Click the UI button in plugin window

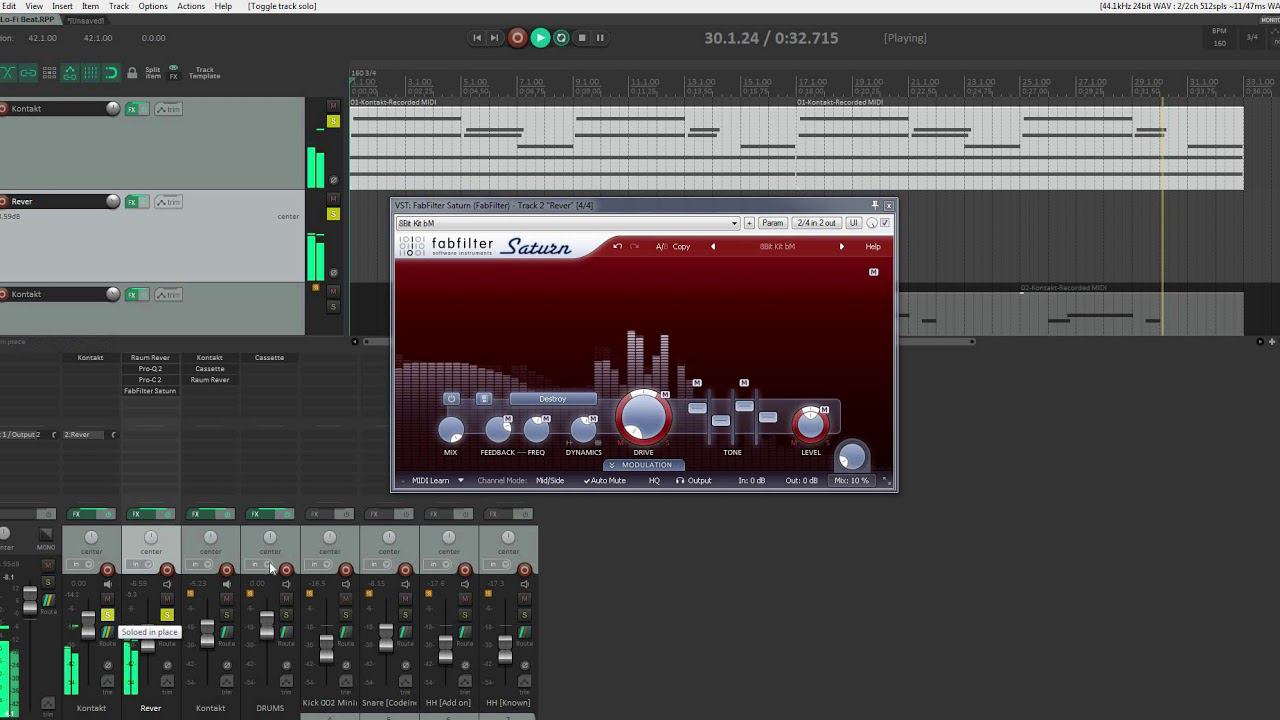[x=853, y=223]
